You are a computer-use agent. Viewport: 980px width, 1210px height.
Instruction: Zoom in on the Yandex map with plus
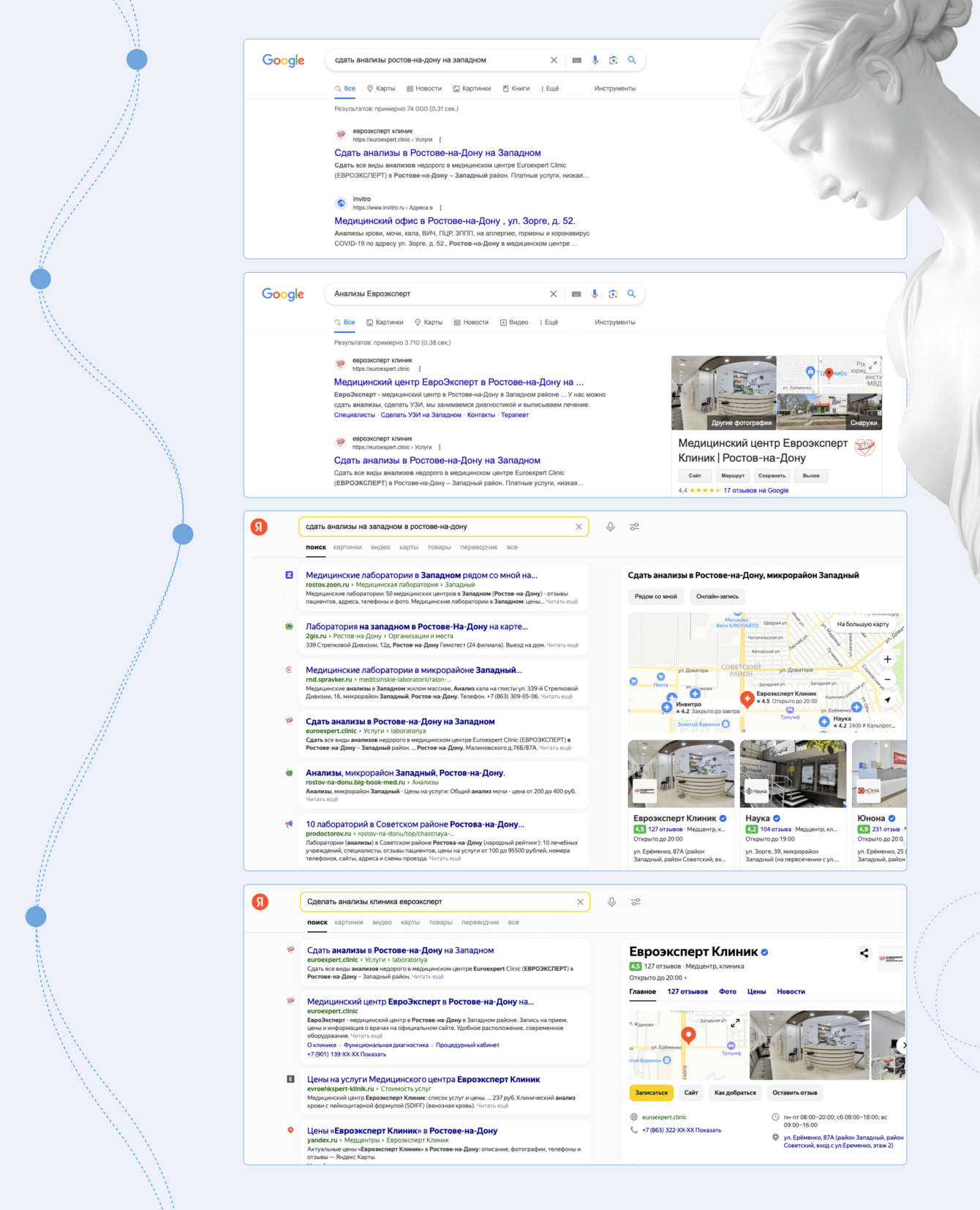point(887,659)
